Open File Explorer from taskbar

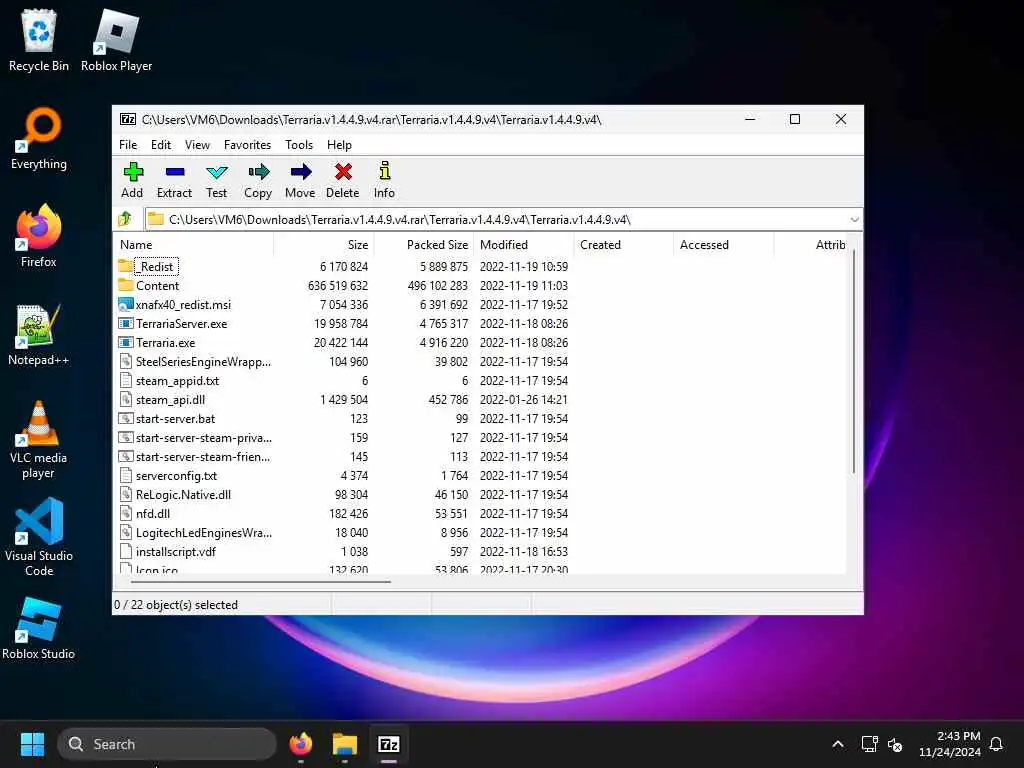[344, 744]
